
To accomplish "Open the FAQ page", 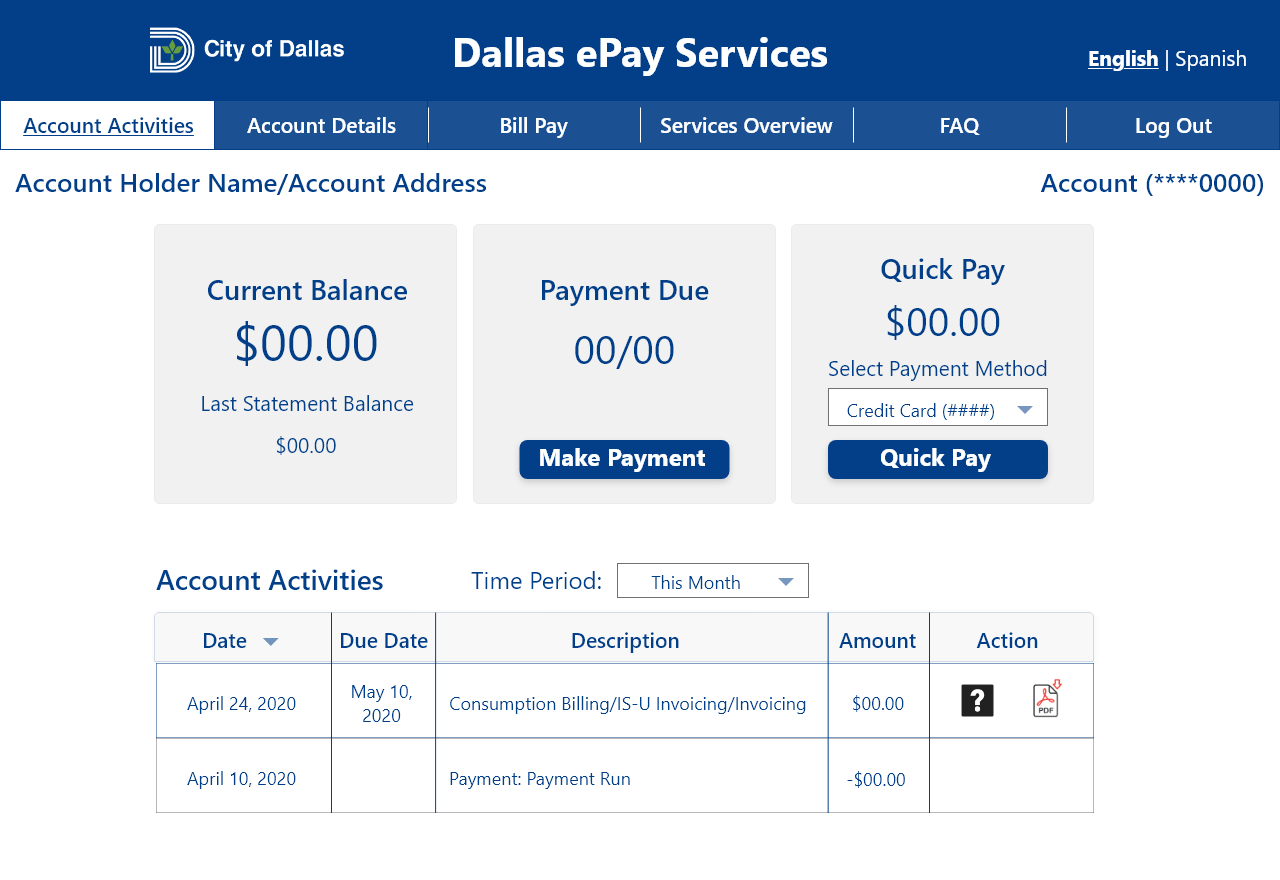I will [x=959, y=125].
